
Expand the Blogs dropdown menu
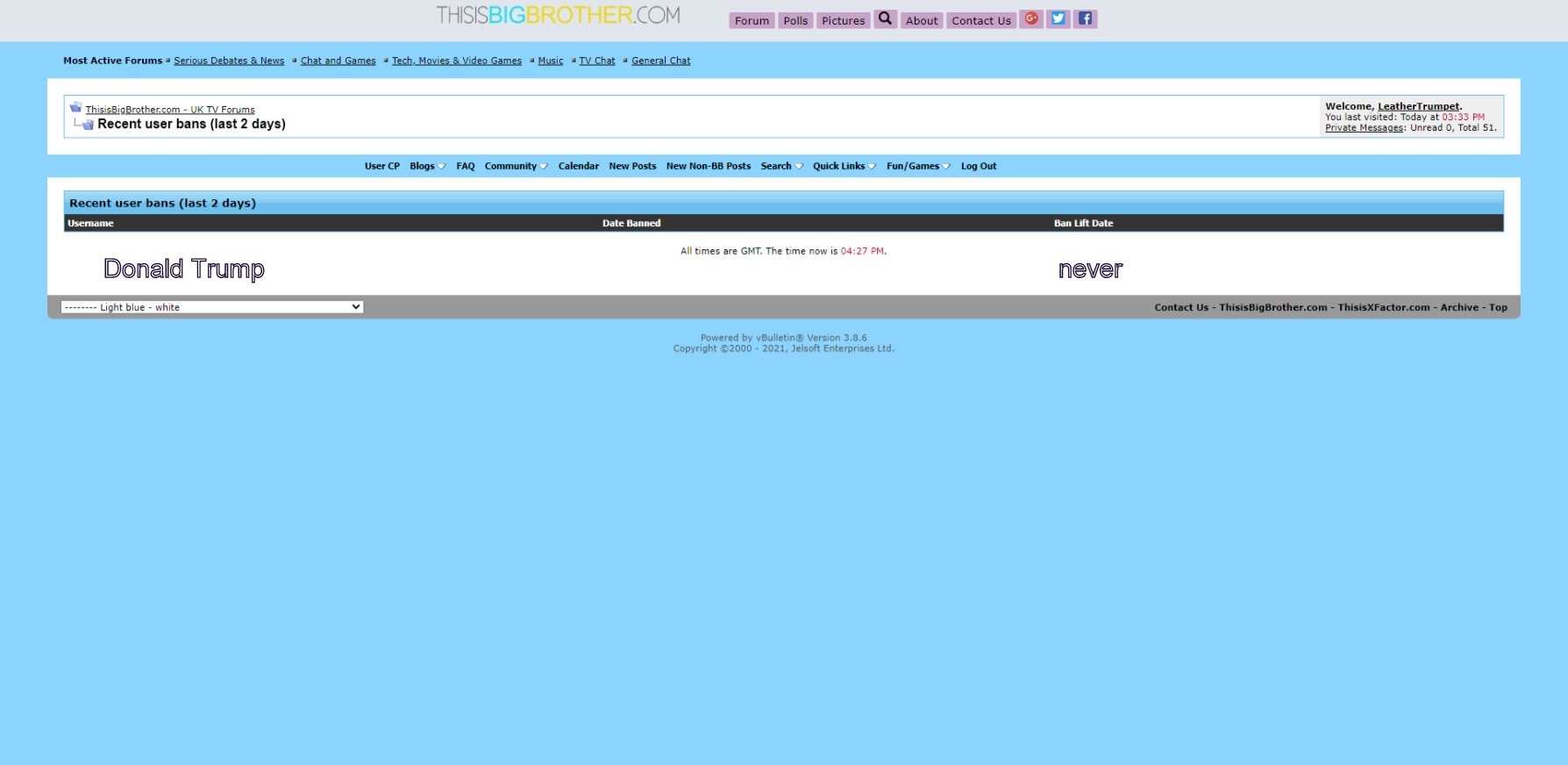point(427,166)
